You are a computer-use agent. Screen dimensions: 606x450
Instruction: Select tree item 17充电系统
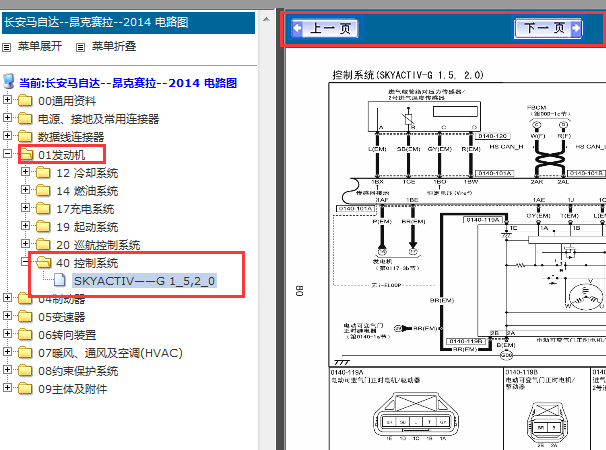pos(85,209)
